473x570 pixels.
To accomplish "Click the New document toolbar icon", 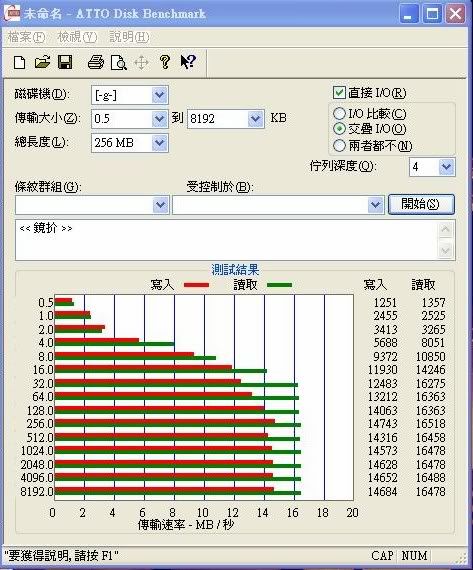I will coord(20,63).
